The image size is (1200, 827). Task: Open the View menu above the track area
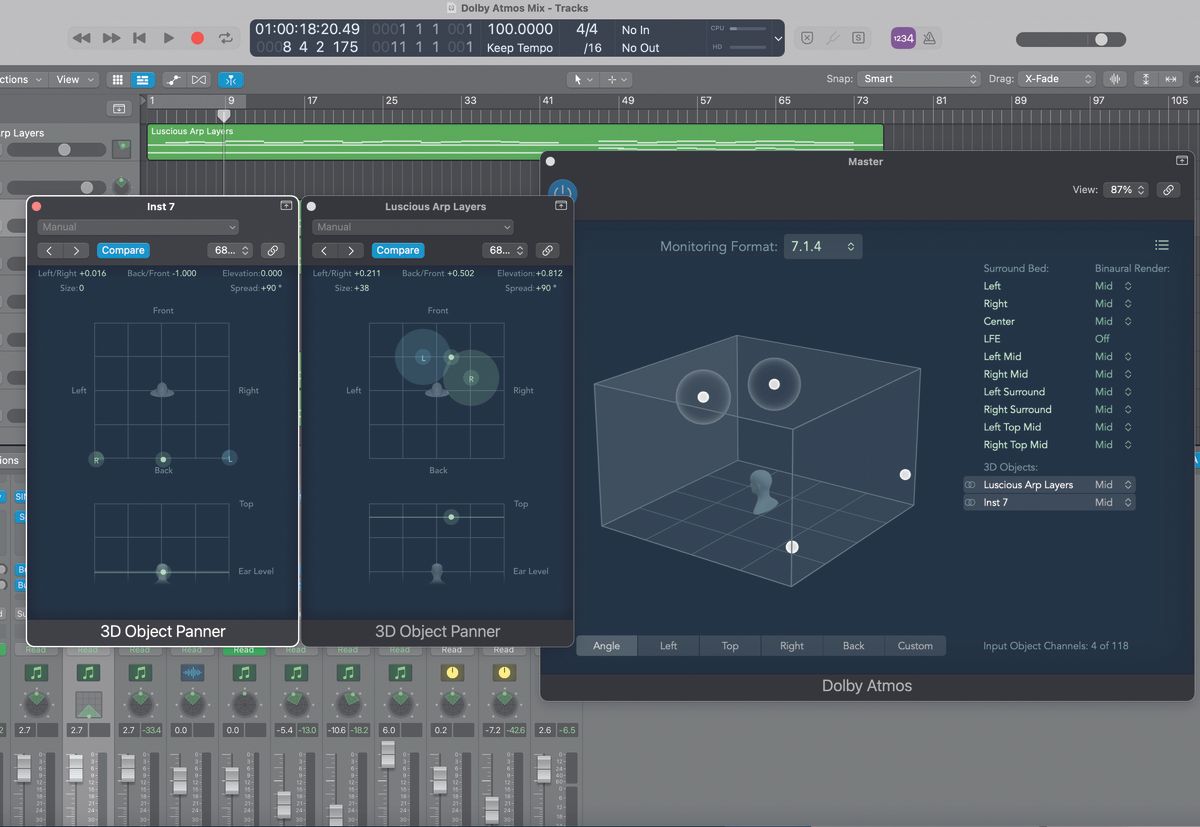[x=73, y=79]
